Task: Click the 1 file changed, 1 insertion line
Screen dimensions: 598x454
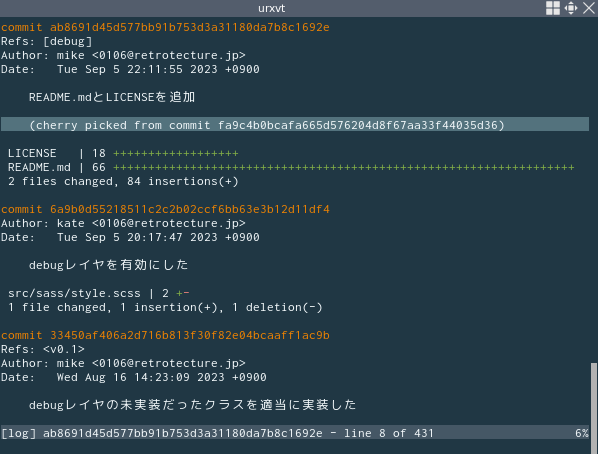Action: (x=165, y=307)
